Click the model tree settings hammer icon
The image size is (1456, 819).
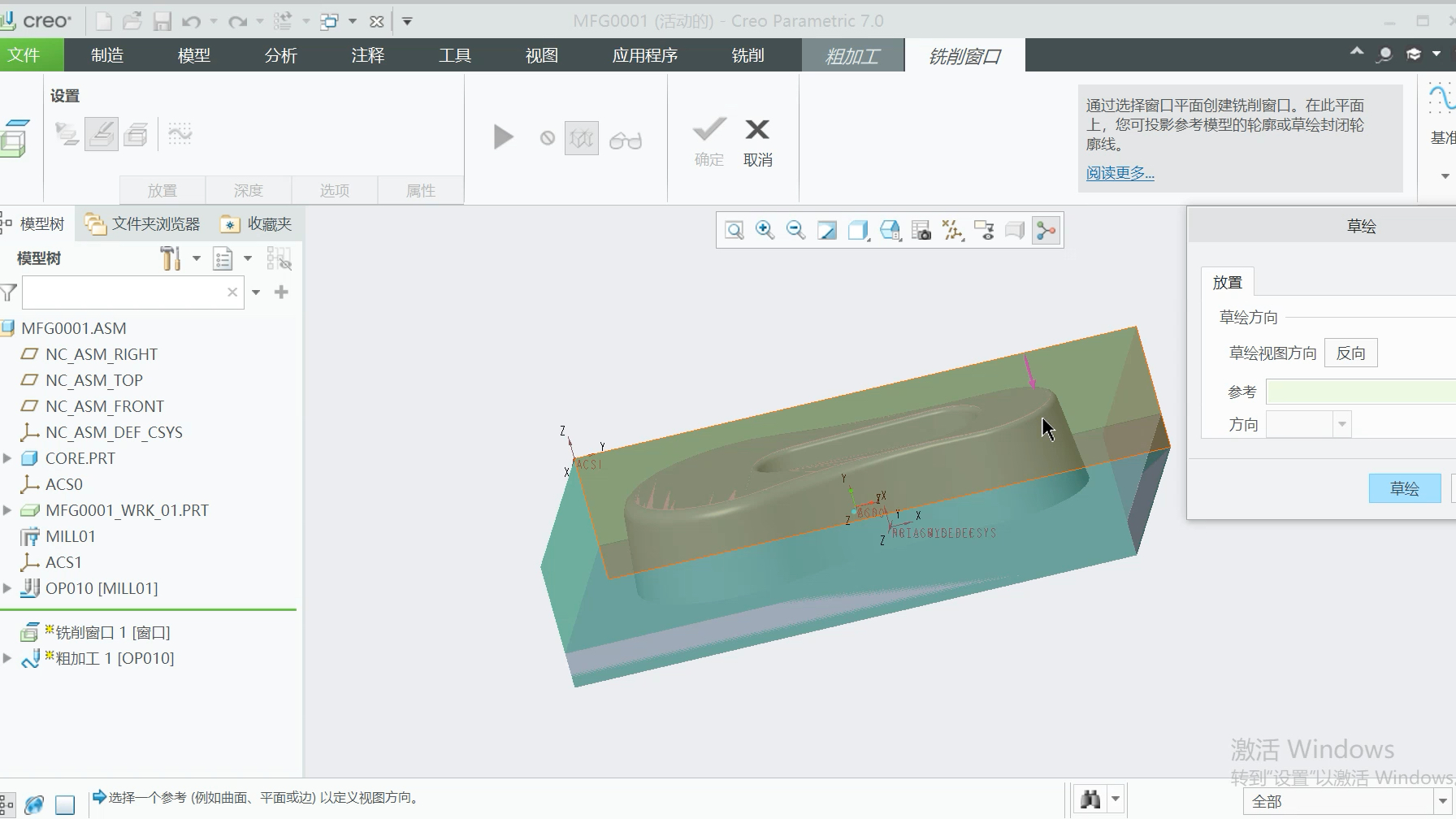pyautogui.click(x=170, y=259)
